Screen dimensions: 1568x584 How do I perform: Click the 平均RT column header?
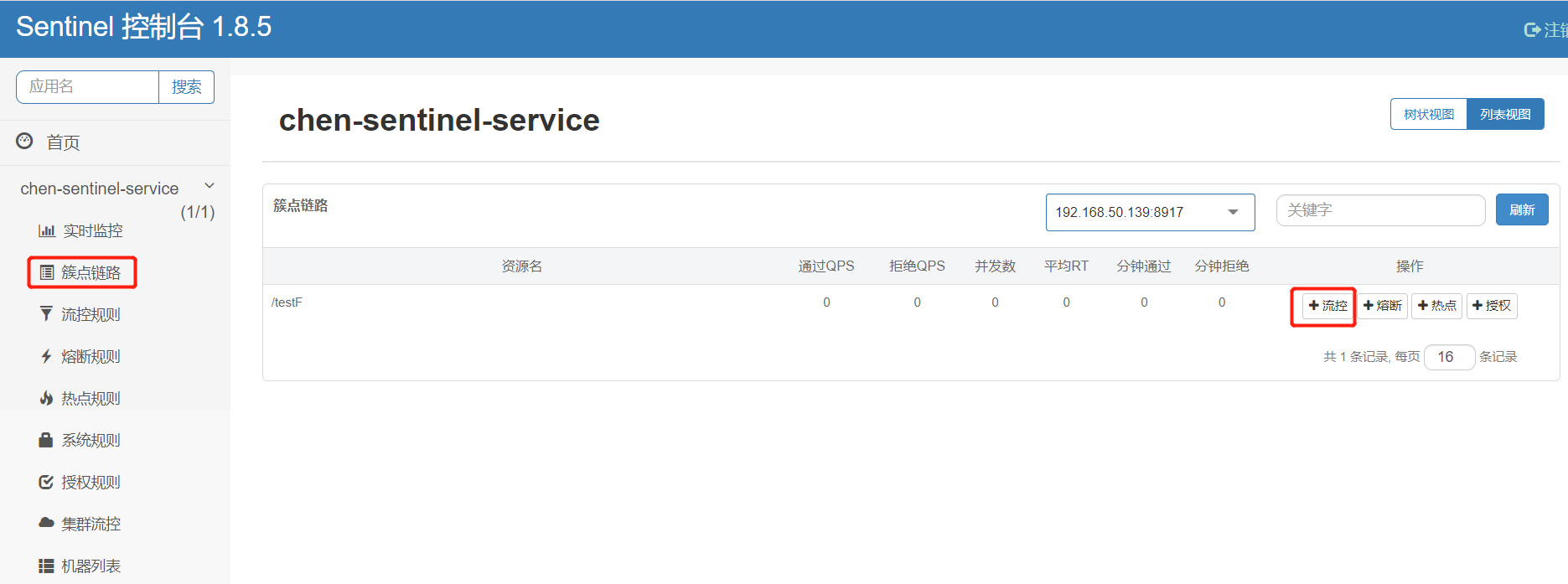(1066, 266)
